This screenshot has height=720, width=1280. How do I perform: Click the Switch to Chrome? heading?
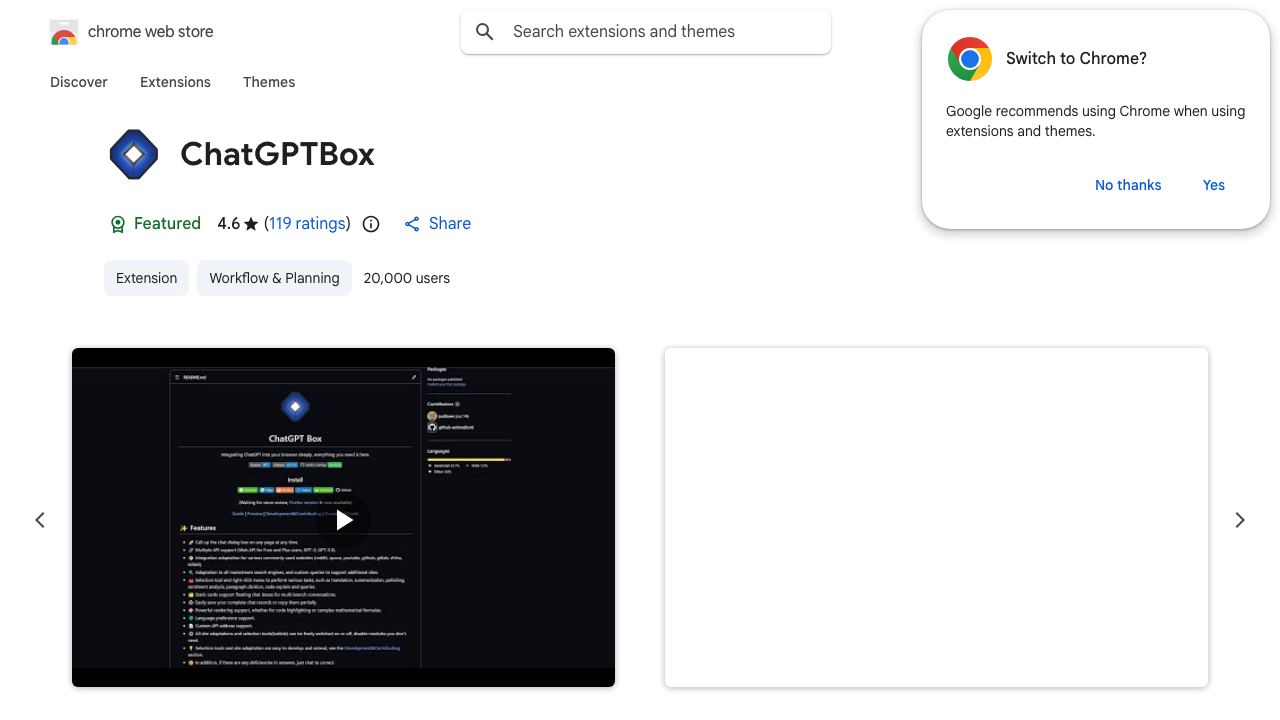coord(1076,59)
